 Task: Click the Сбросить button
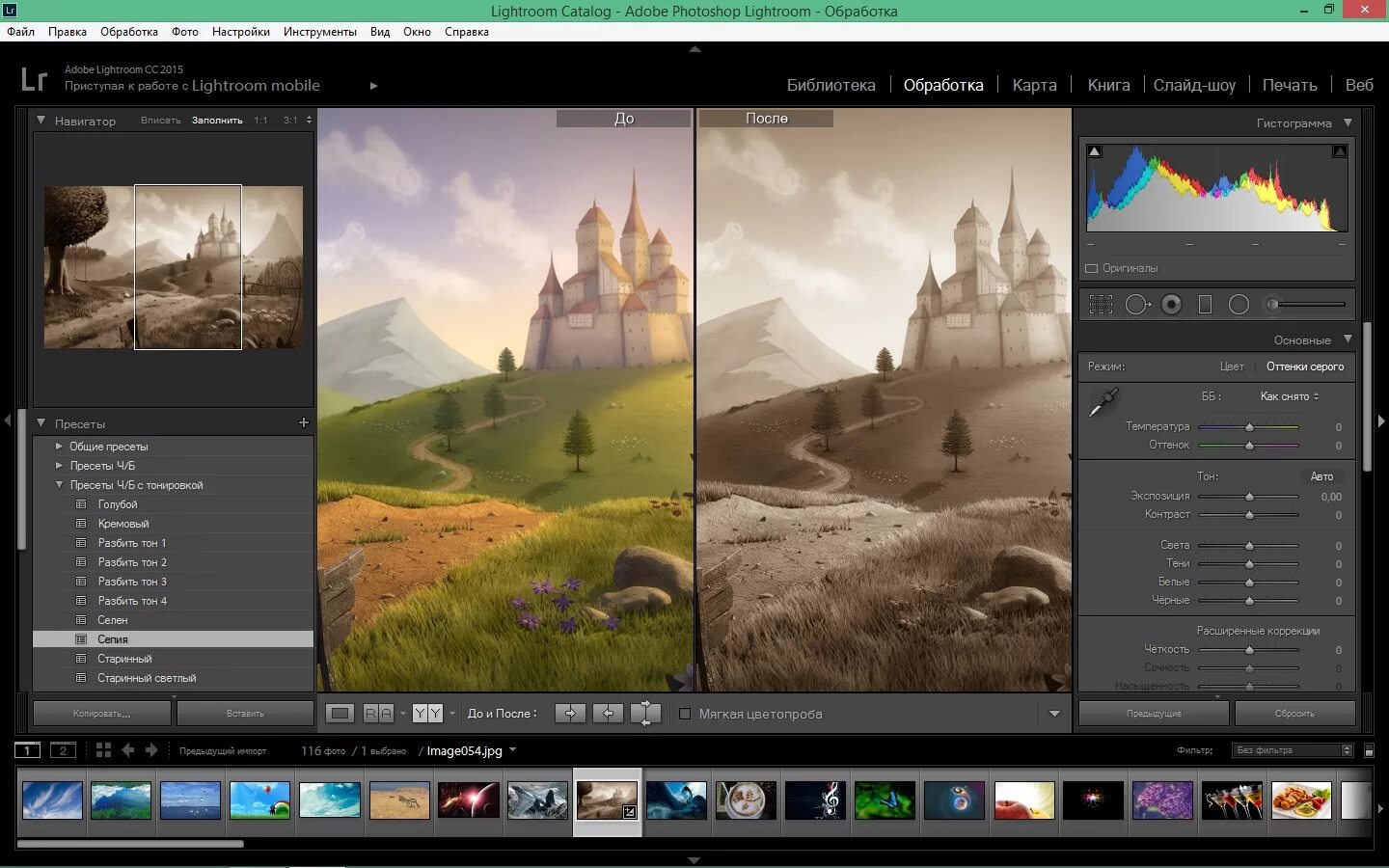[1294, 714]
